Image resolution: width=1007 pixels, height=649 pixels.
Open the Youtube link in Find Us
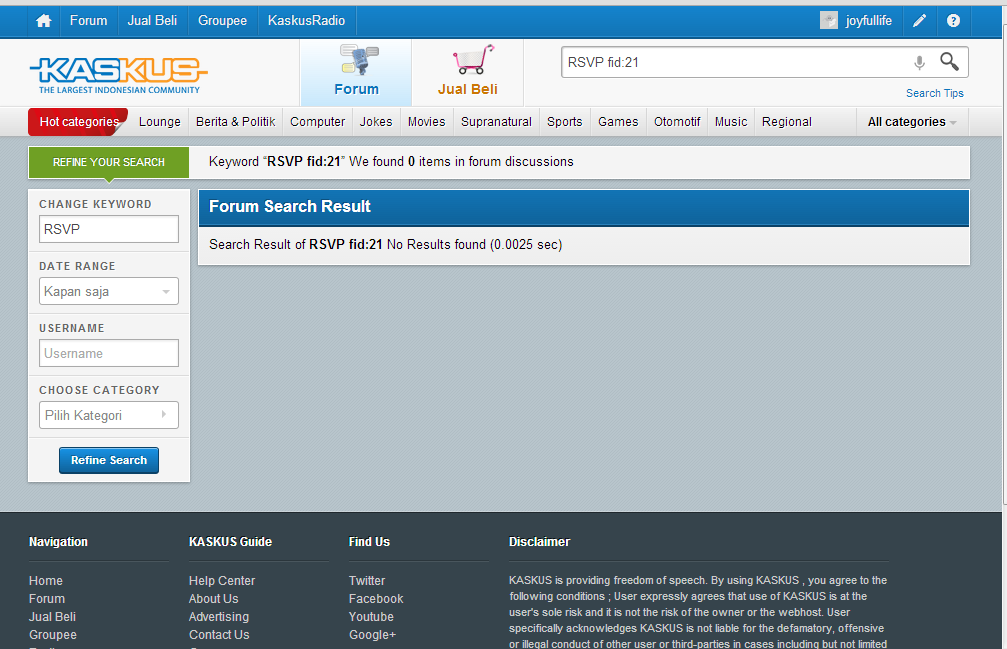pyautogui.click(x=371, y=616)
